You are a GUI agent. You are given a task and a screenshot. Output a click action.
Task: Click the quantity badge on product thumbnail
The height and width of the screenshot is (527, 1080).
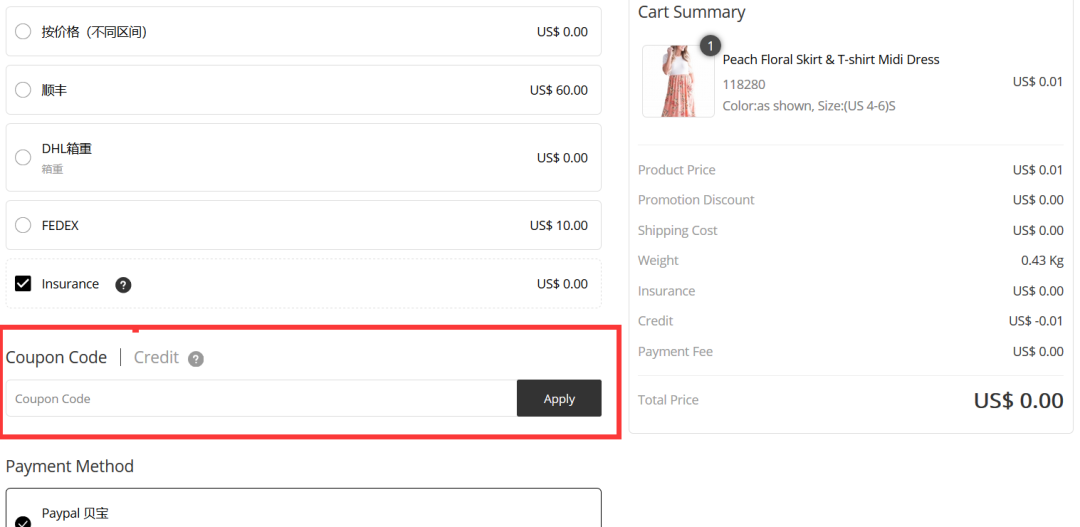(710, 46)
